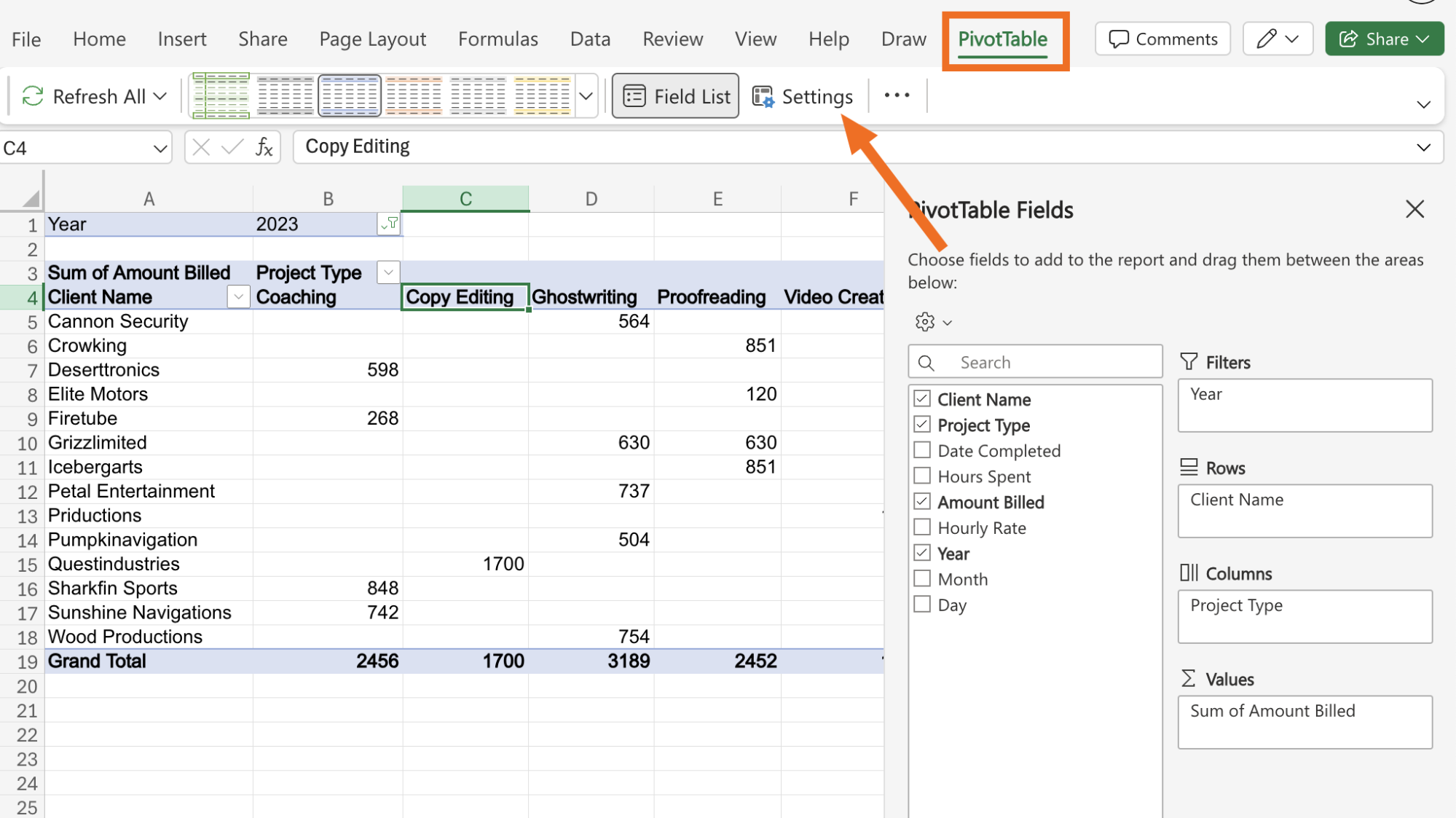Click the ribbon overflow ellipsis icon
The width and height of the screenshot is (1456, 818).
(897, 95)
